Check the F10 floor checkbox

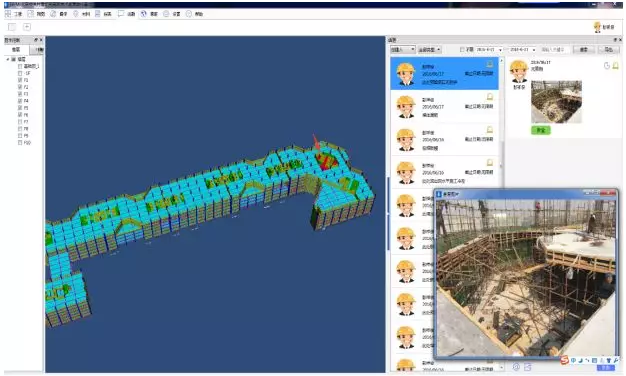[x=20, y=142]
